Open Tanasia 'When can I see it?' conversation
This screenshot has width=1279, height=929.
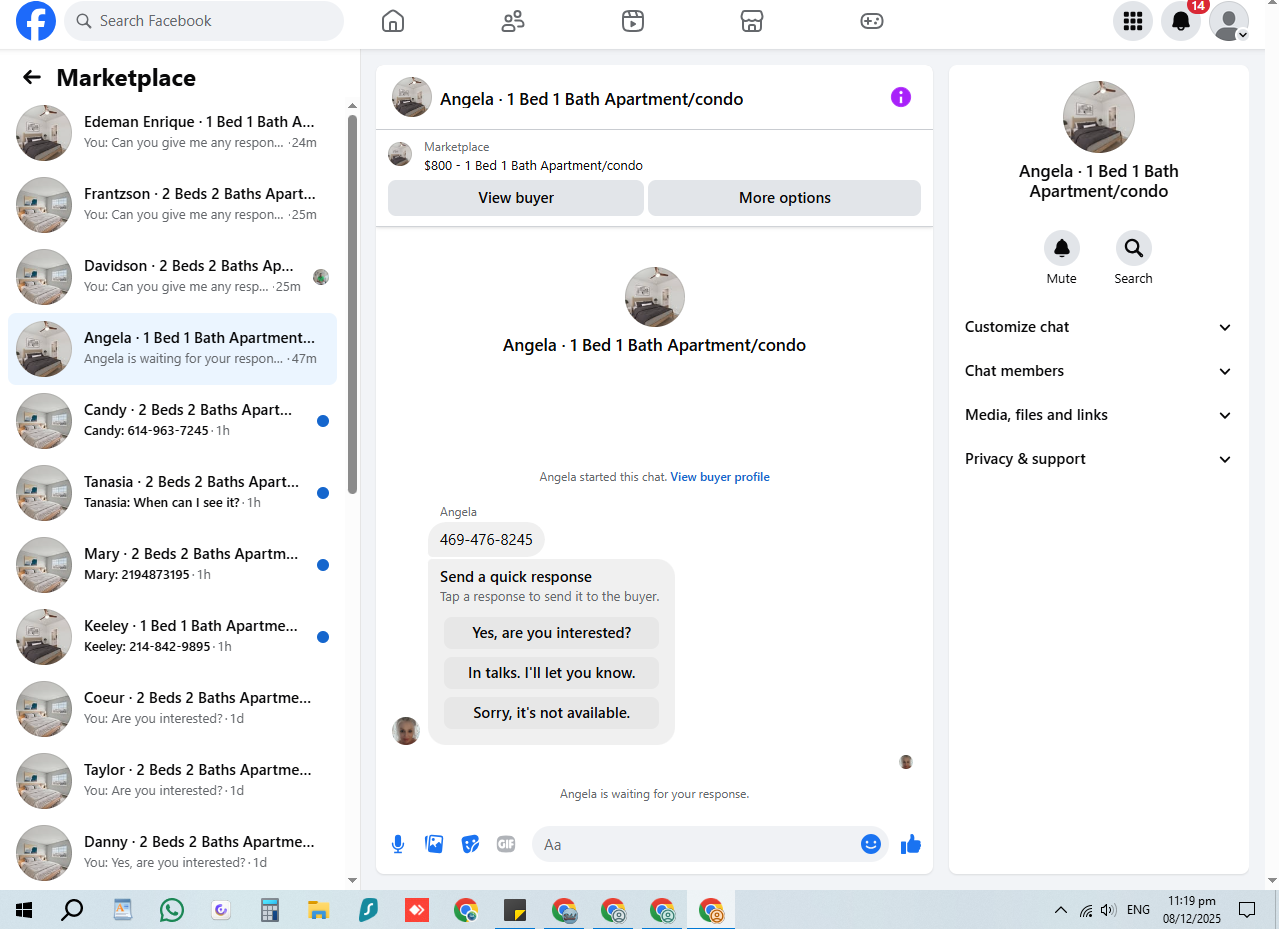tap(172, 492)
